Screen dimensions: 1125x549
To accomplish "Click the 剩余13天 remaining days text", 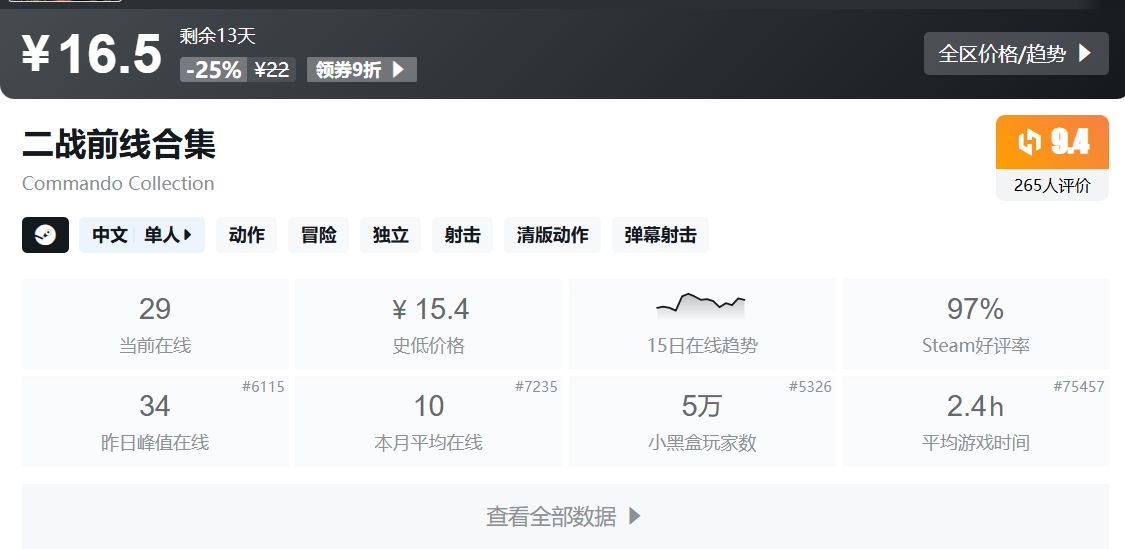I will tap(217, 36).
